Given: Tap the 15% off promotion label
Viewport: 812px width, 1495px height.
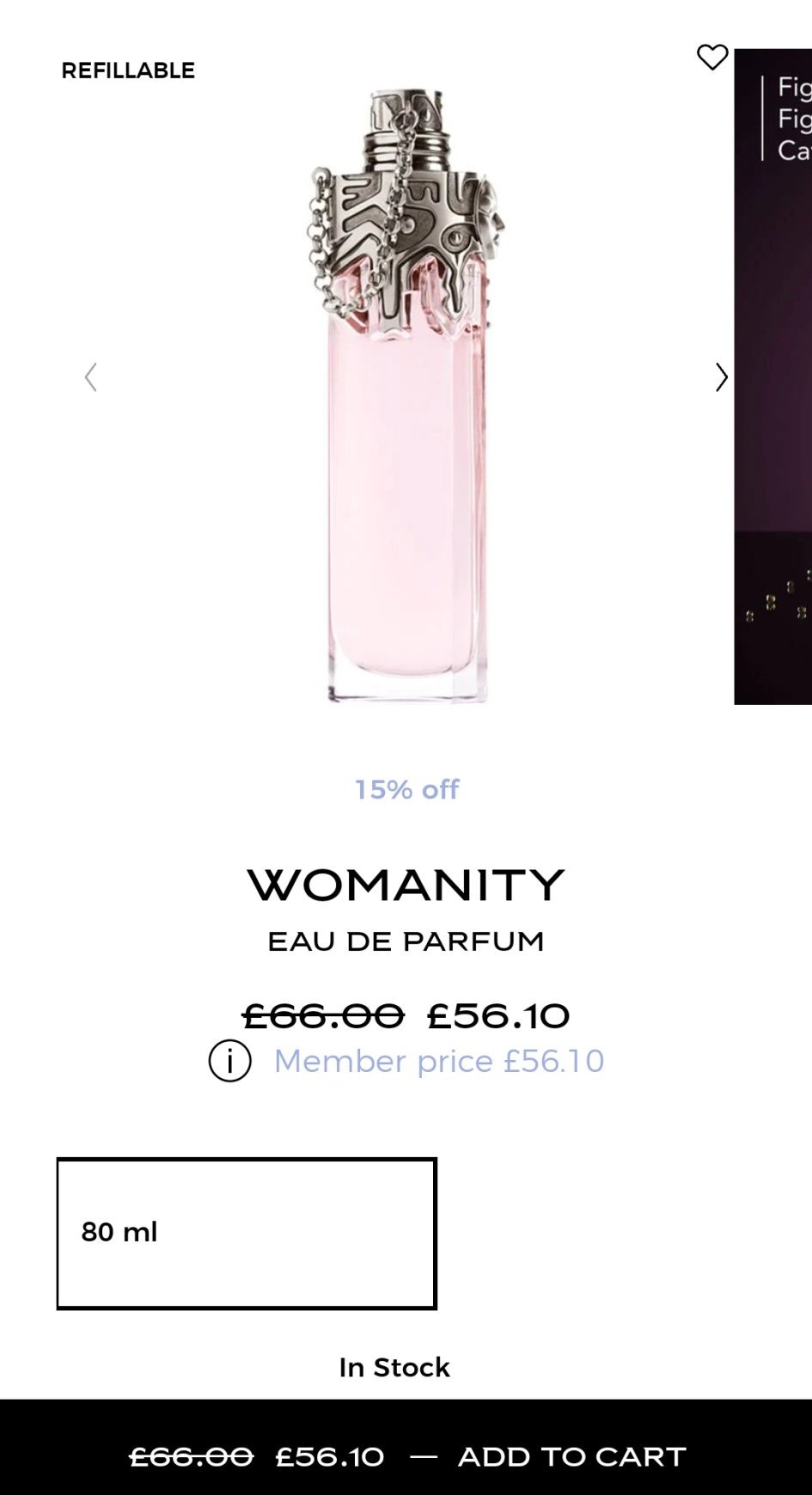Looking at the screenshot, I should click(x=406, y=789).
